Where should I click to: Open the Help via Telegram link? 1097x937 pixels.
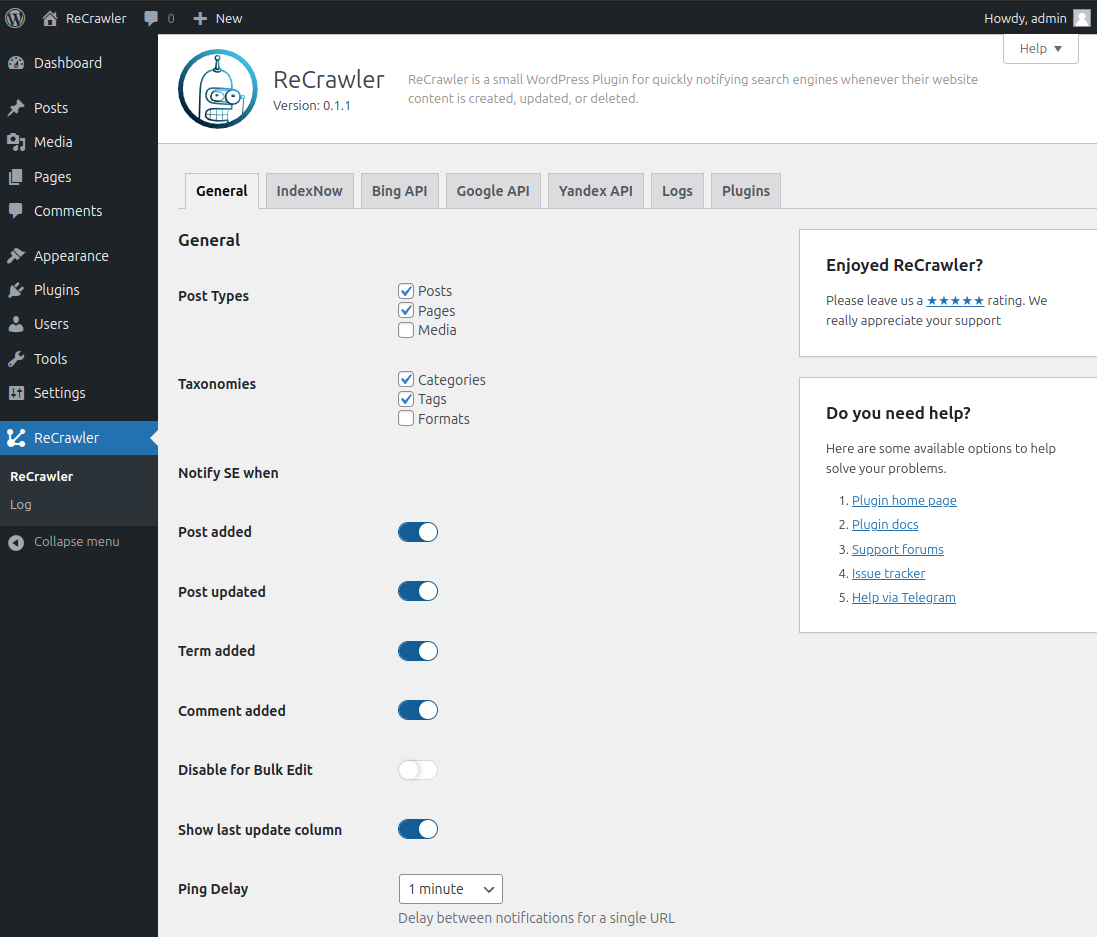[904, 597]
